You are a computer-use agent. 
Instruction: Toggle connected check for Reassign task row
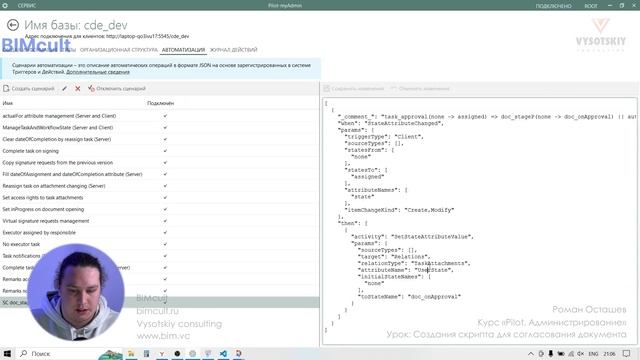pyautogui.click(x=165, y=186)
